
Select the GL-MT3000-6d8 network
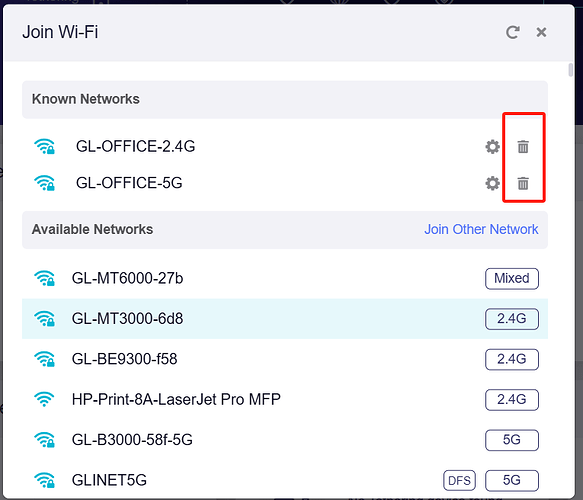[x=285, y=319]
